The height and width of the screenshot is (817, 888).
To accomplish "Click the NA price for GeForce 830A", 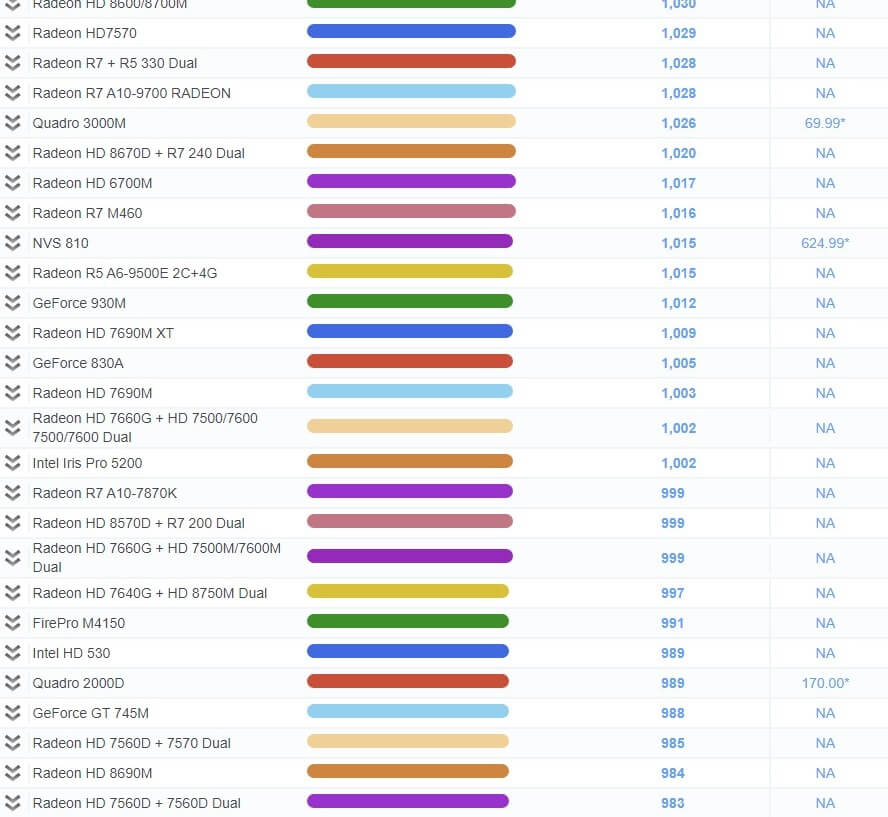I will tap(825, 363).
